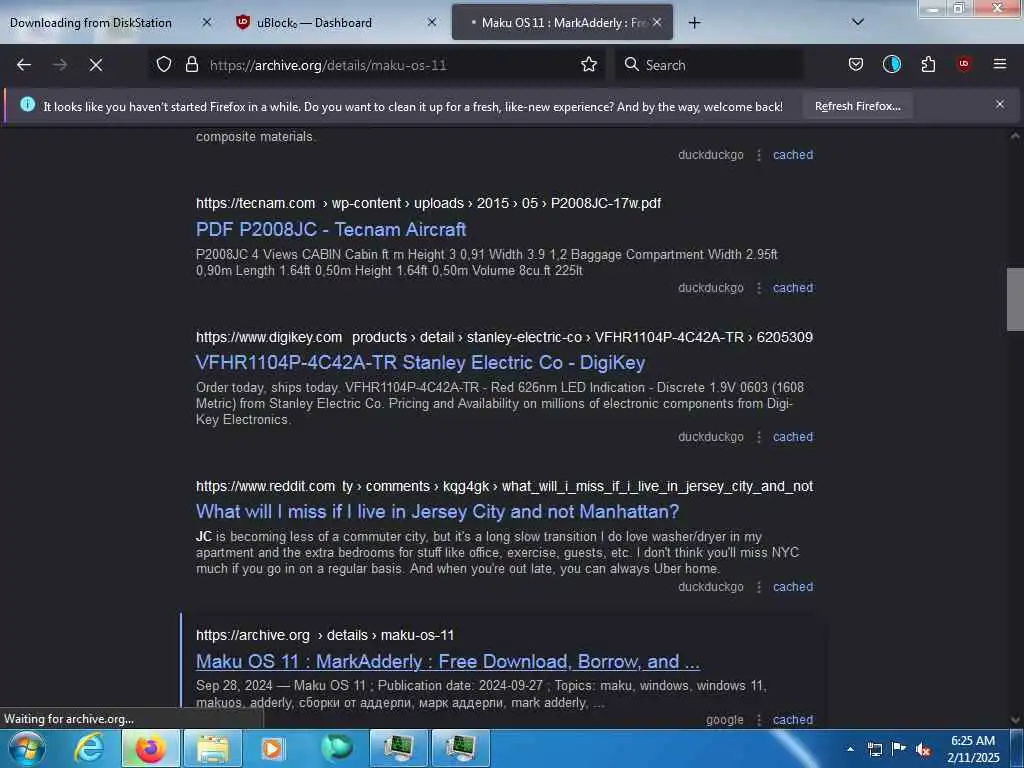View site security padlock info
Image resolution: width=1024 pixels, height=768 pixels.
(x=191, y=64)
